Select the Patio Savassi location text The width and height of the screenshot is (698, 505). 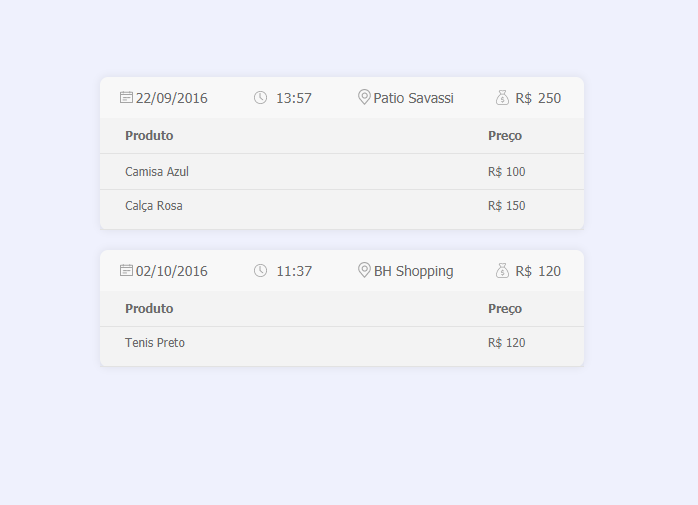(x=414, y=98)
